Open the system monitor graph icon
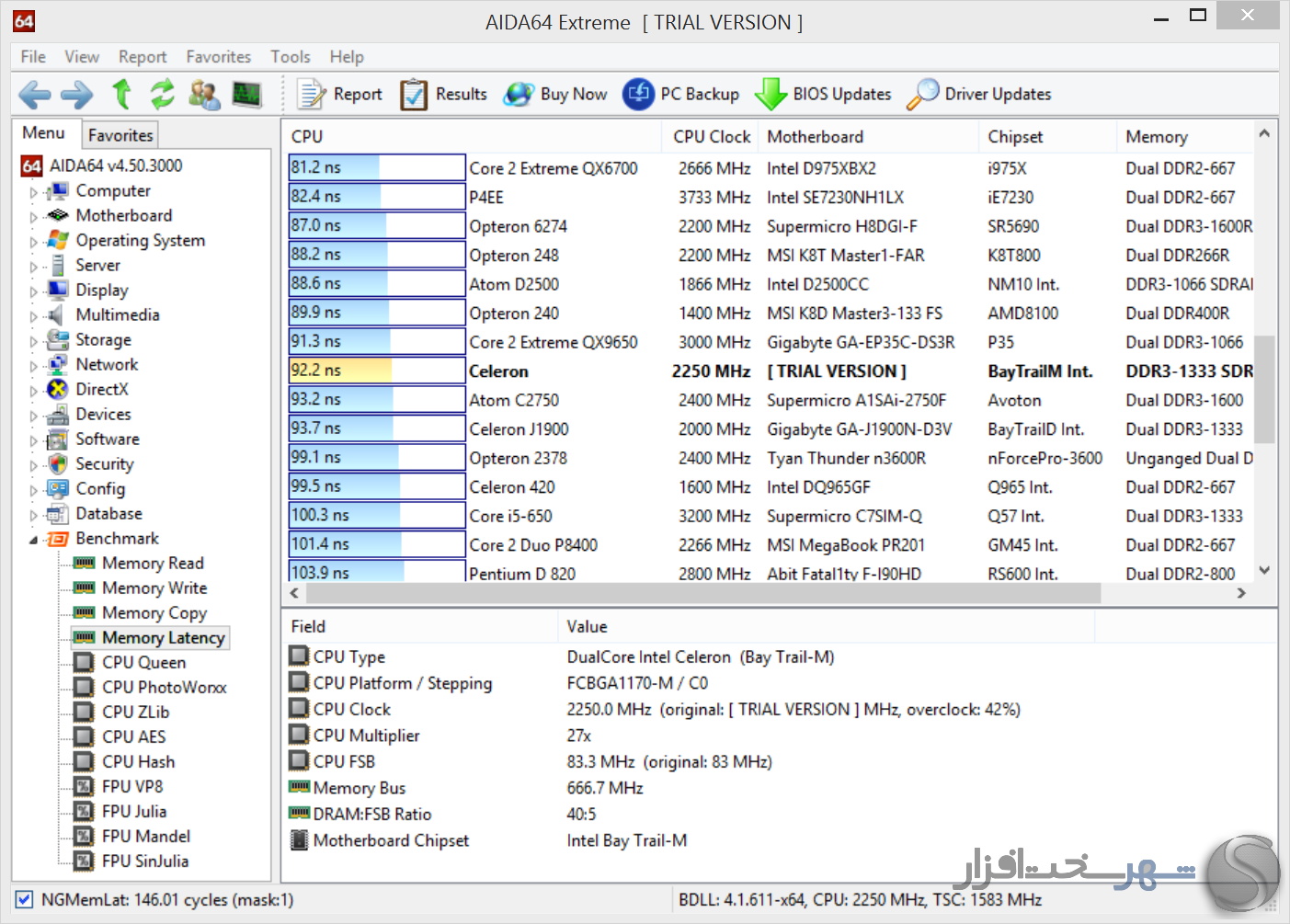Viewport: 1290px width, 924px height. point(246,94)
